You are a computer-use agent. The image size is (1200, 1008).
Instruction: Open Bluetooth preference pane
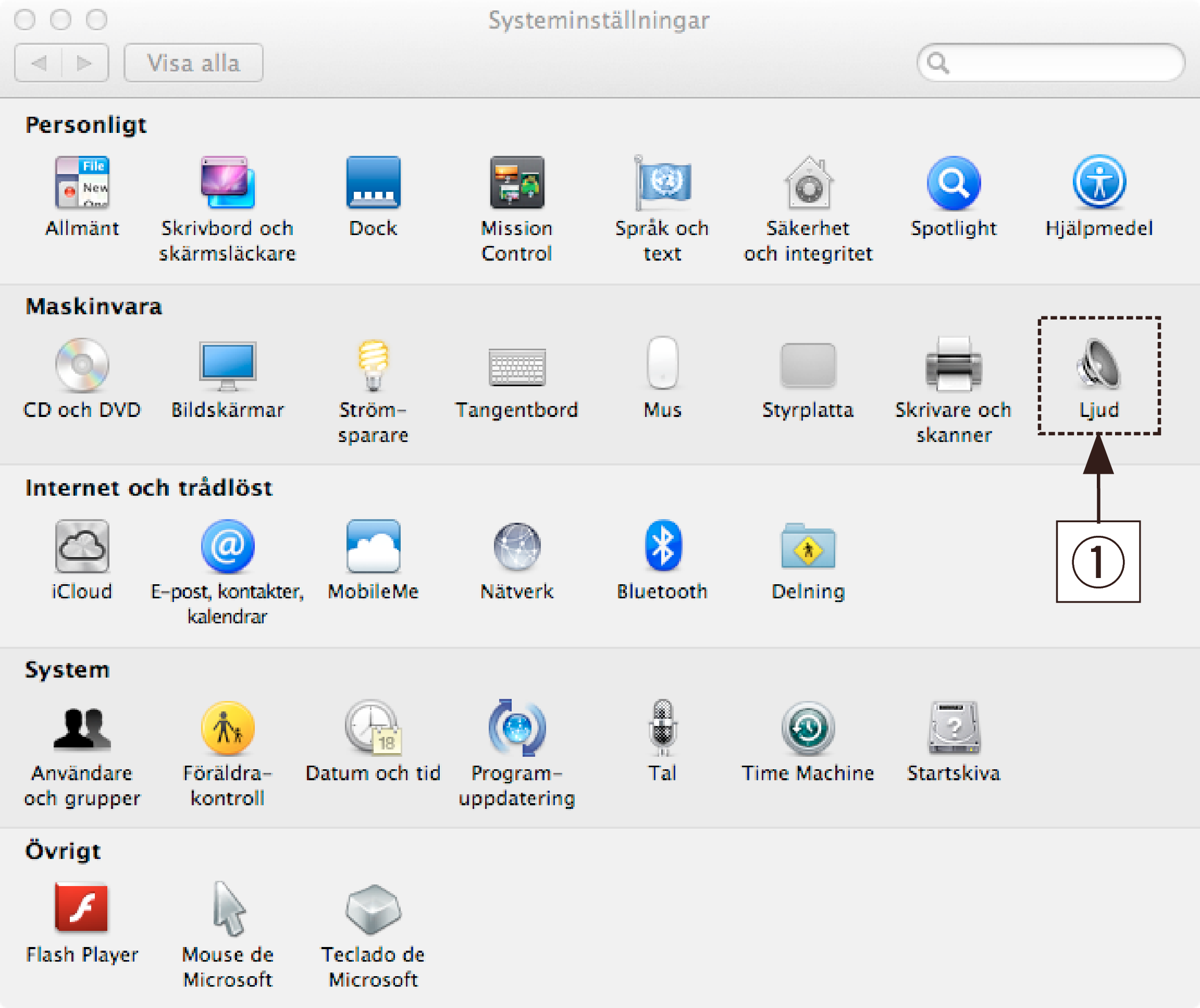(x=662, y=547)
